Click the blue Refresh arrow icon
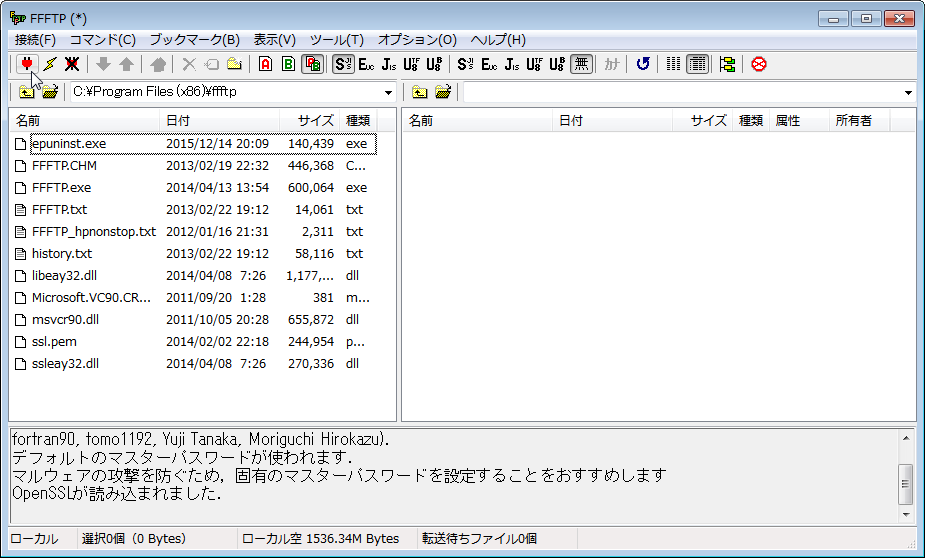This screenshot has width=925, height=558. [643, 64]
